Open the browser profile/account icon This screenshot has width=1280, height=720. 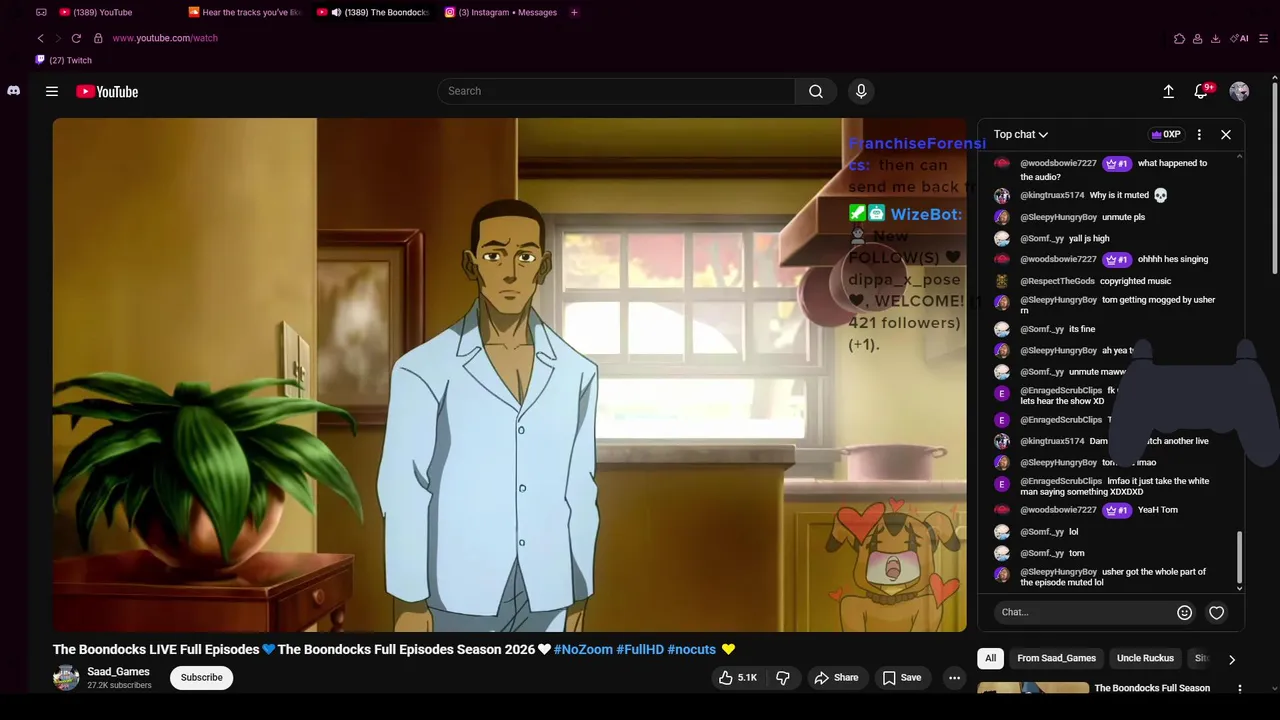coord(1197,38)
